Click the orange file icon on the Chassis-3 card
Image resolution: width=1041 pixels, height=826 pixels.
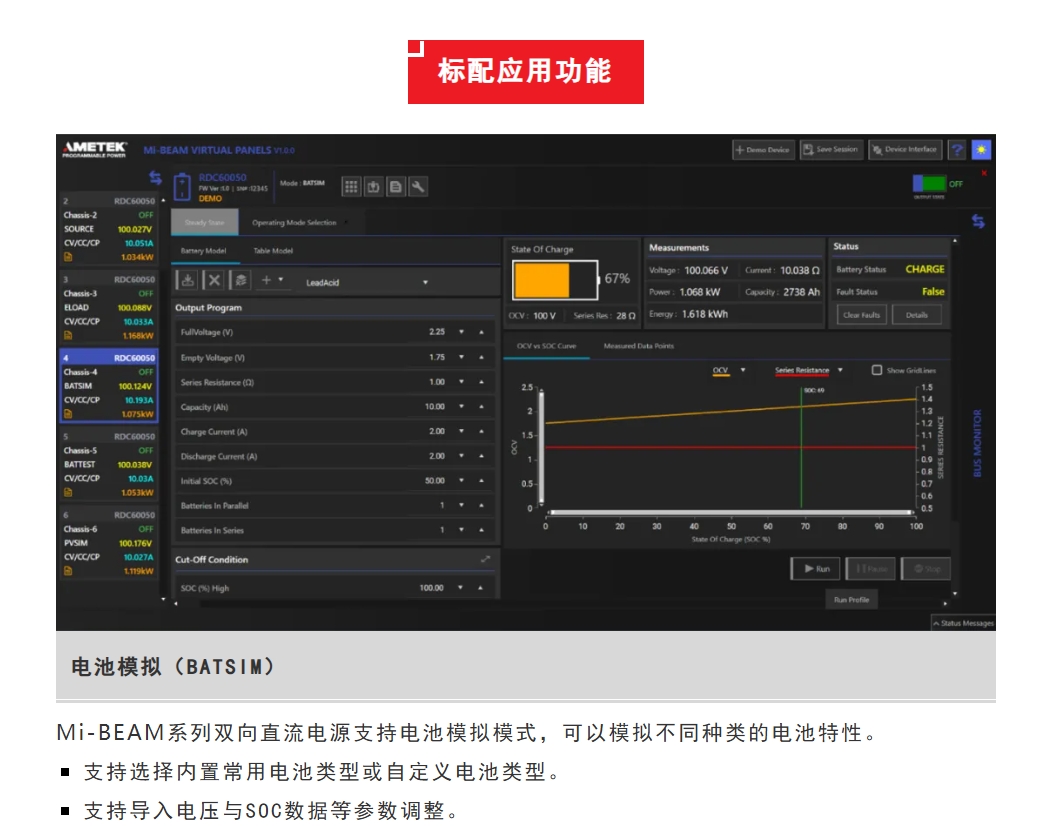click(x=68, y=335)
